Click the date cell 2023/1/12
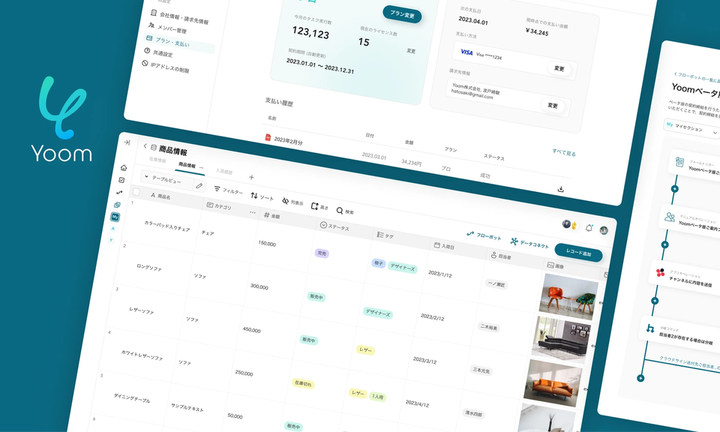The width and height of the screenshot is (720, 432). 440,274
